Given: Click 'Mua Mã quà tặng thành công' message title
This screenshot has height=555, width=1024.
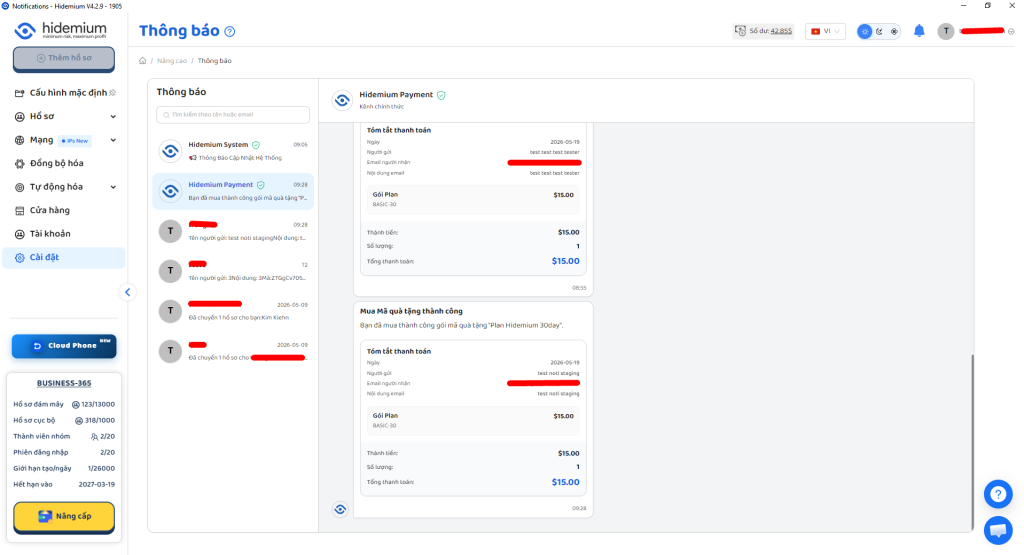Looking at the screenshot, I should (411, 311).
